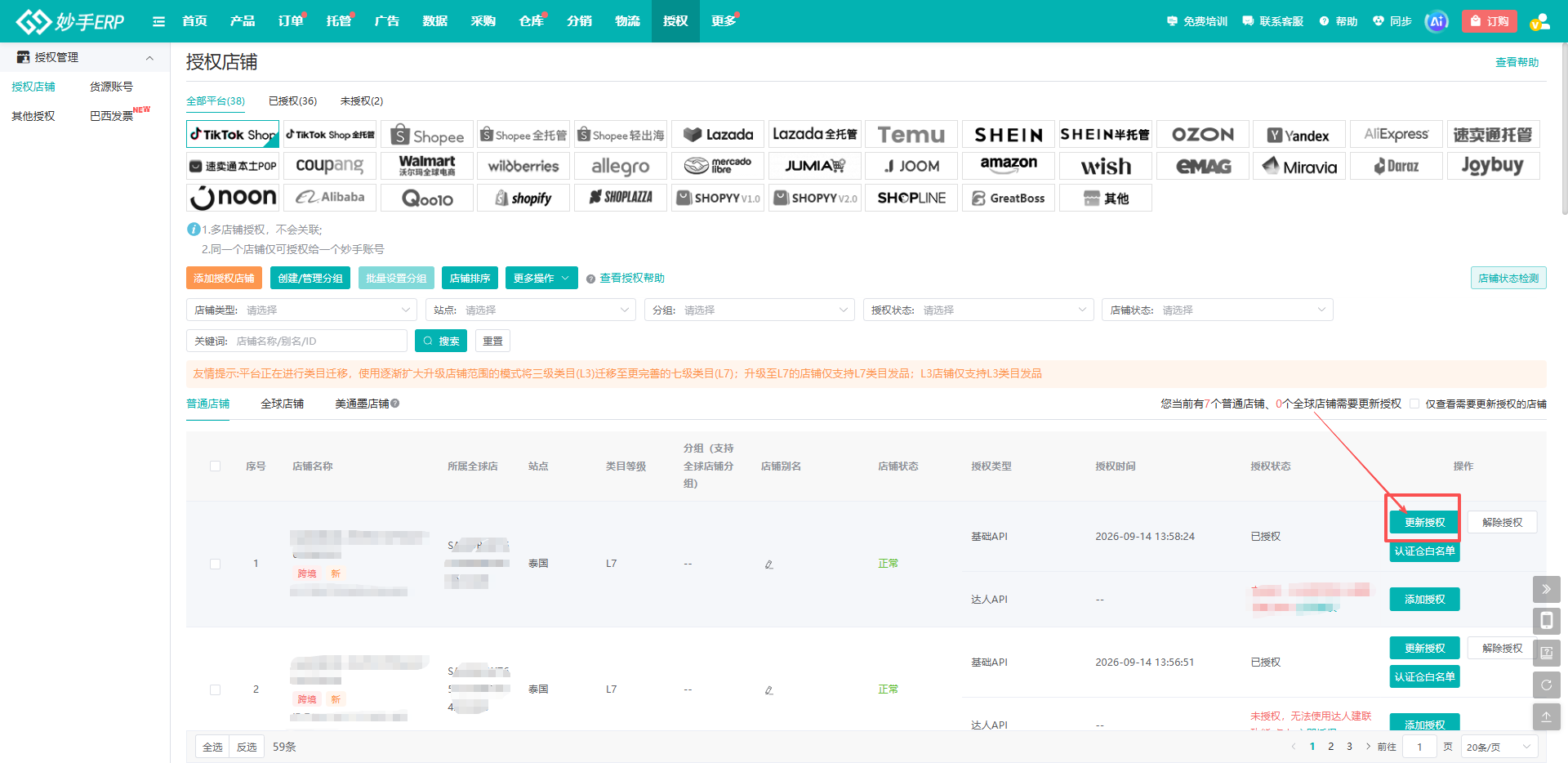Select the noon platform logo
1568x763 pixels.
tap(233, 198)
